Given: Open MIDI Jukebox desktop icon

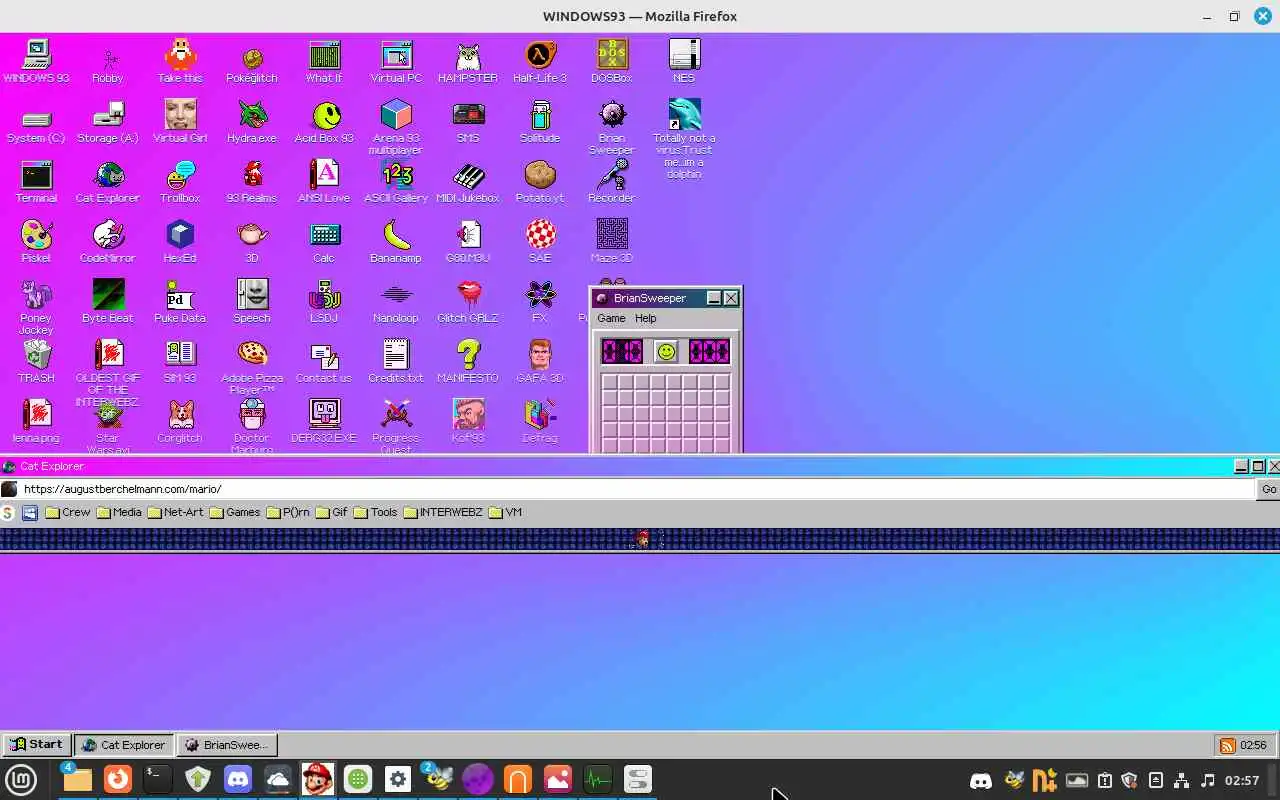Looking at the screenshot, I should [x=468, y=181].
